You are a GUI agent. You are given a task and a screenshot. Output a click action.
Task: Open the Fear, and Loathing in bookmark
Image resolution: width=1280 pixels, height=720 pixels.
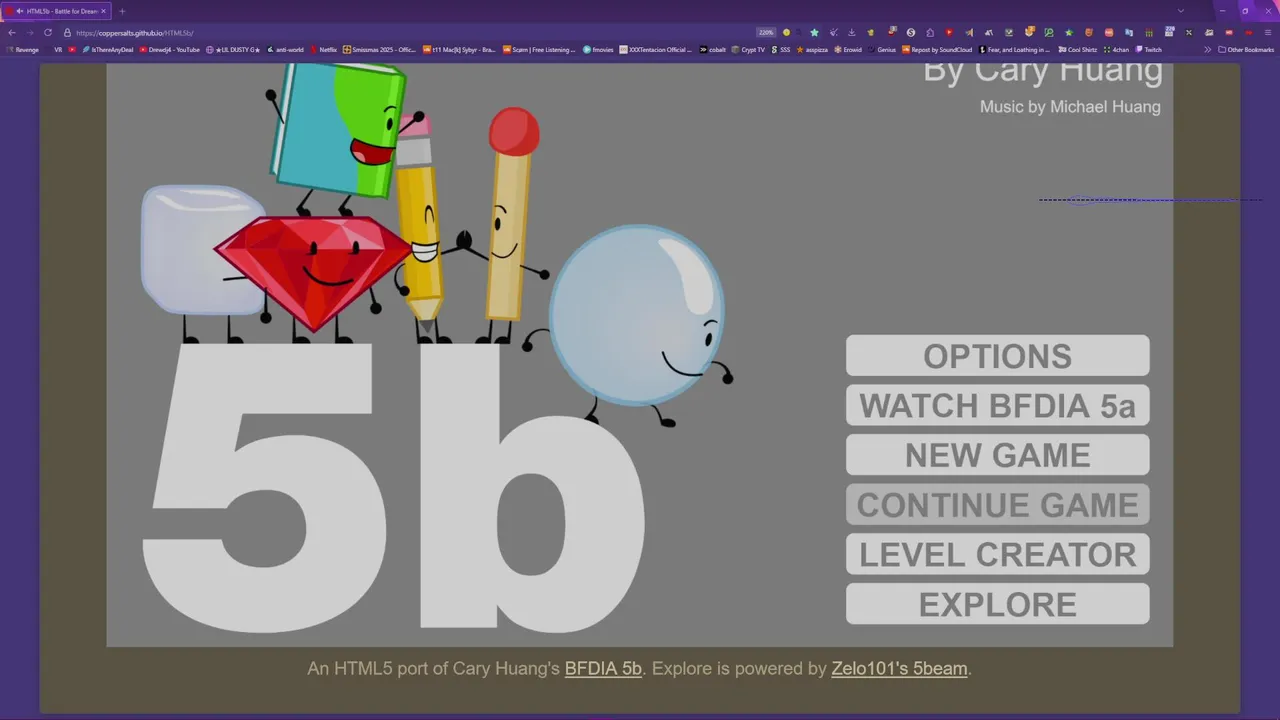click(1015, 49)
